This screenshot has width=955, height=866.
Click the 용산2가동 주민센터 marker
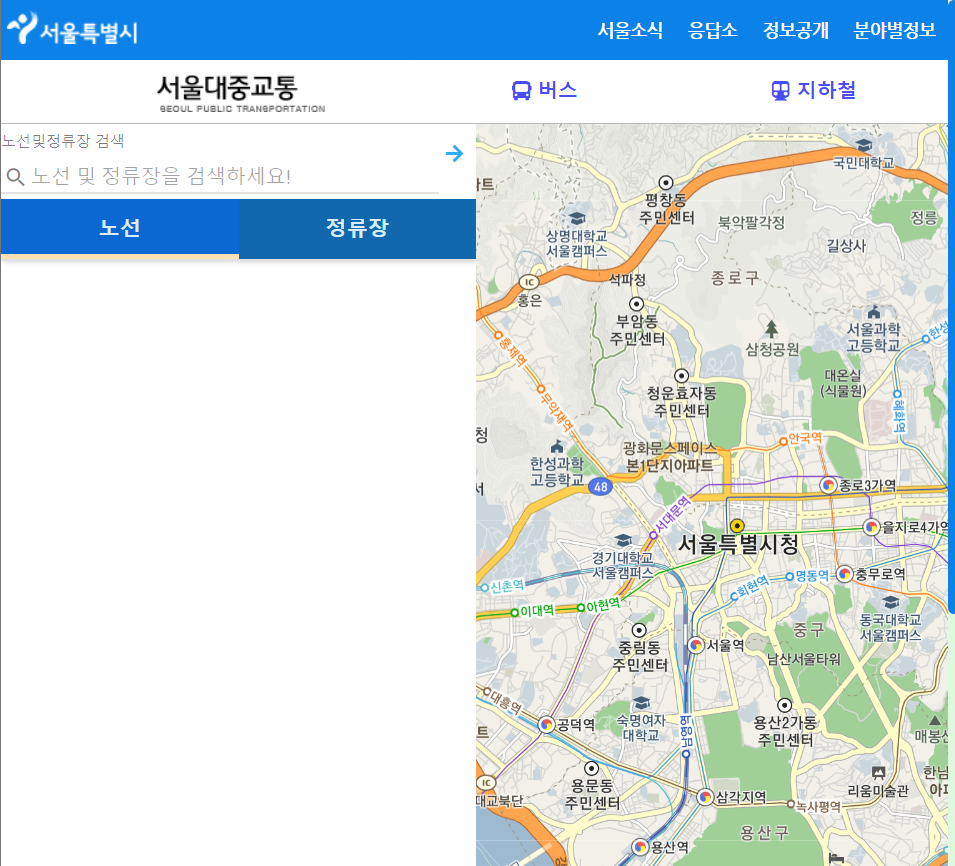[x=784, y=705]
